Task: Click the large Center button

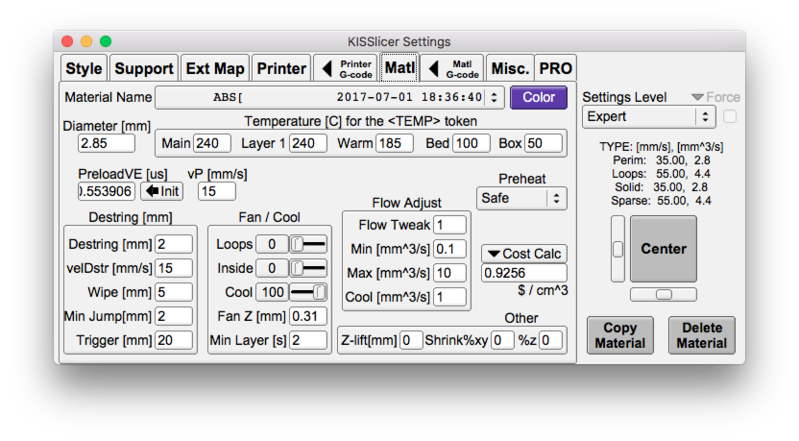Action: pyautogui.click(x=663, y=249)
